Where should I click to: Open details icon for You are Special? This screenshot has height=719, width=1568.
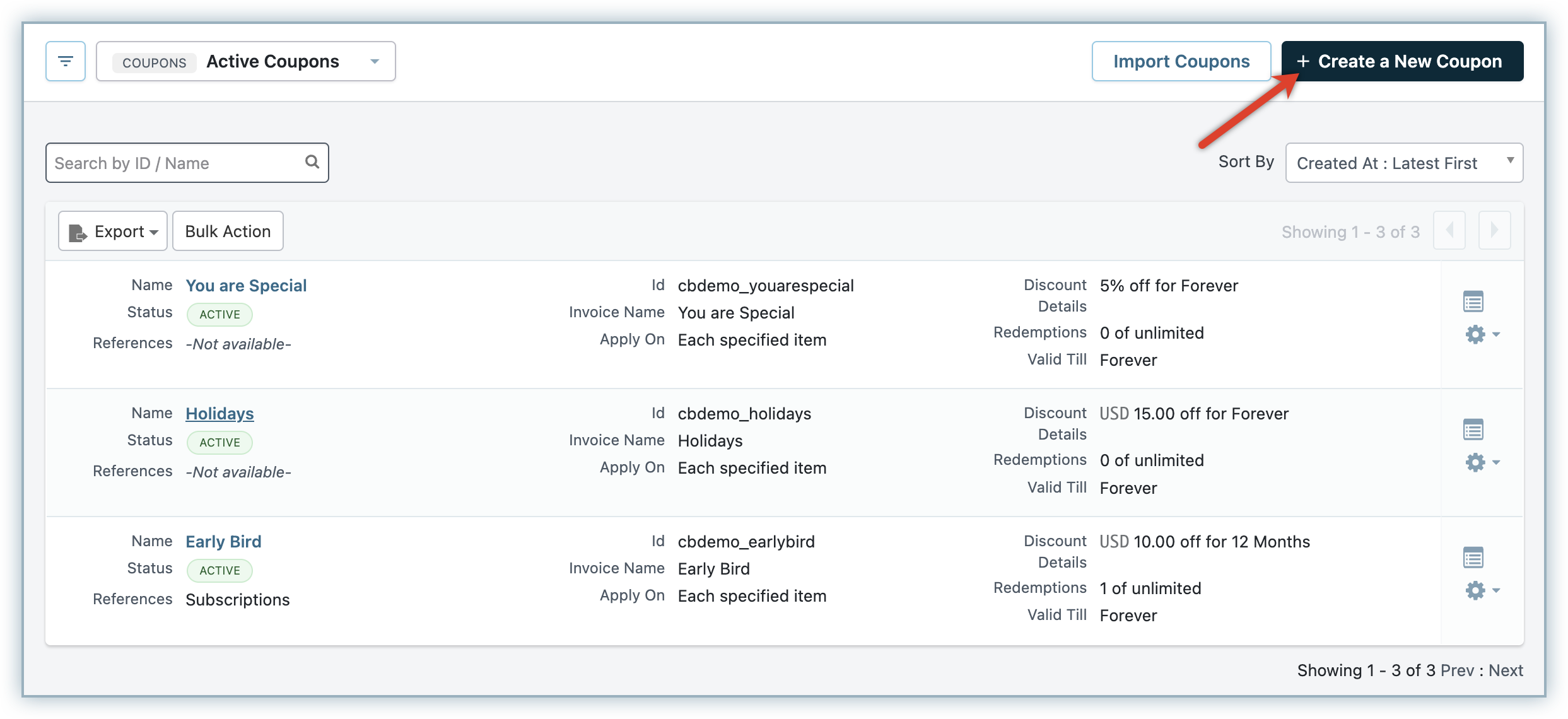click(x=1473, y=302)
